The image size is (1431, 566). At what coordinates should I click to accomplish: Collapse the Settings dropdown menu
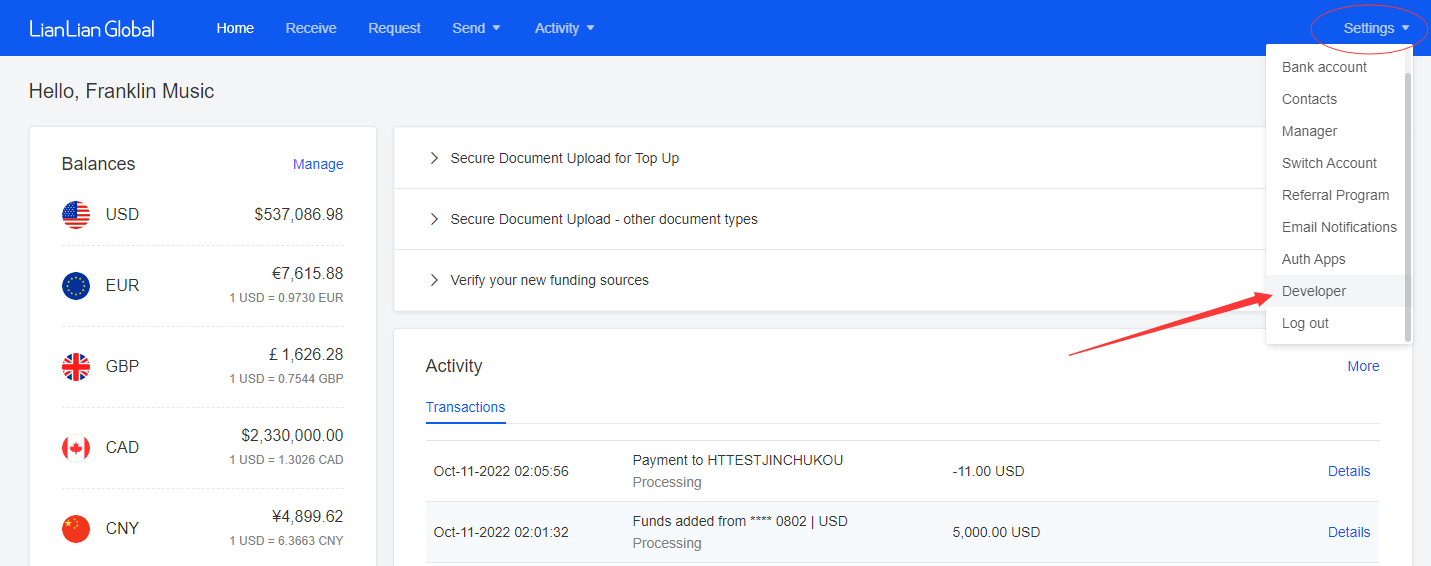(1376, 28)
